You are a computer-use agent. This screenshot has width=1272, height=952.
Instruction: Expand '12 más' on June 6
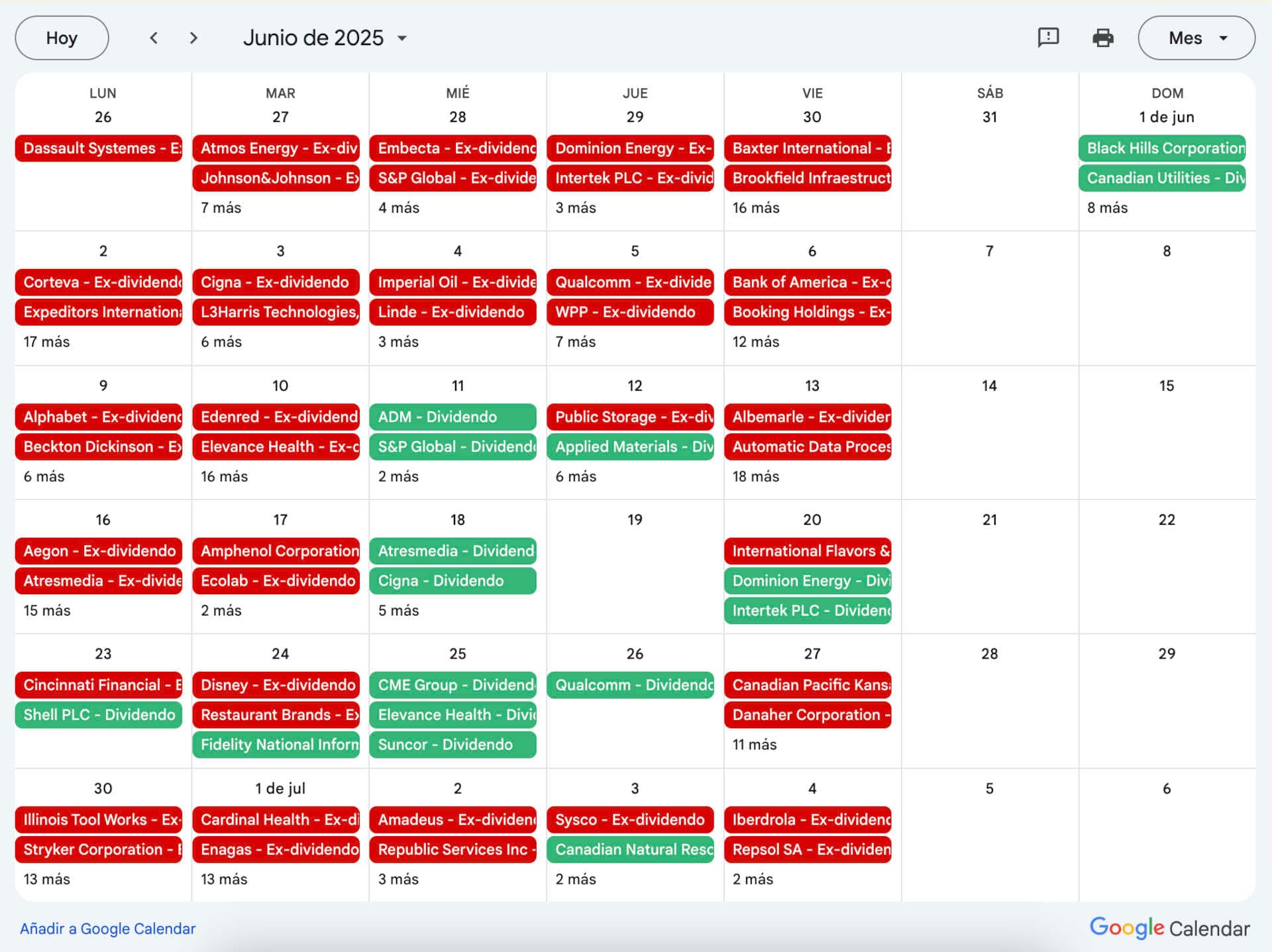pyautogui.click(x=756, y=342)
